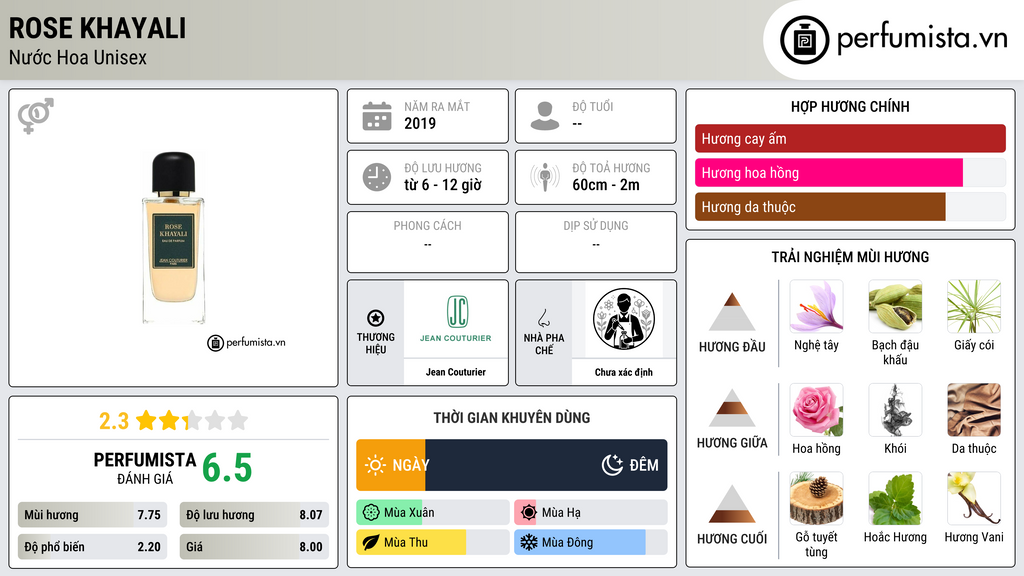Screen dimensions: 1024x576
Task: Select the Da thuộc leather note image
Action: click(974, 410)
